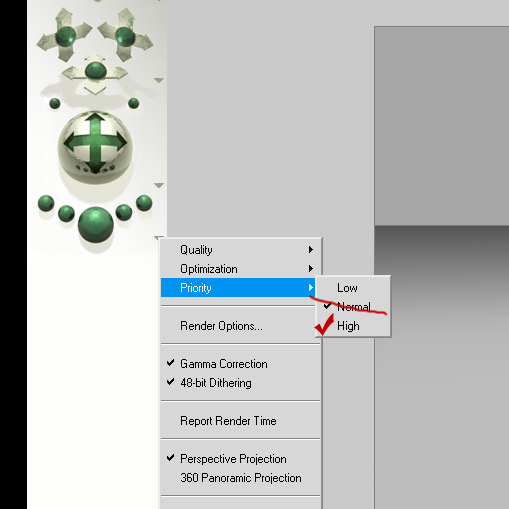This screenshot has height=509, width=509.
Task: Click small green sphere right above trackball
Action: click(x=134, y=103)
